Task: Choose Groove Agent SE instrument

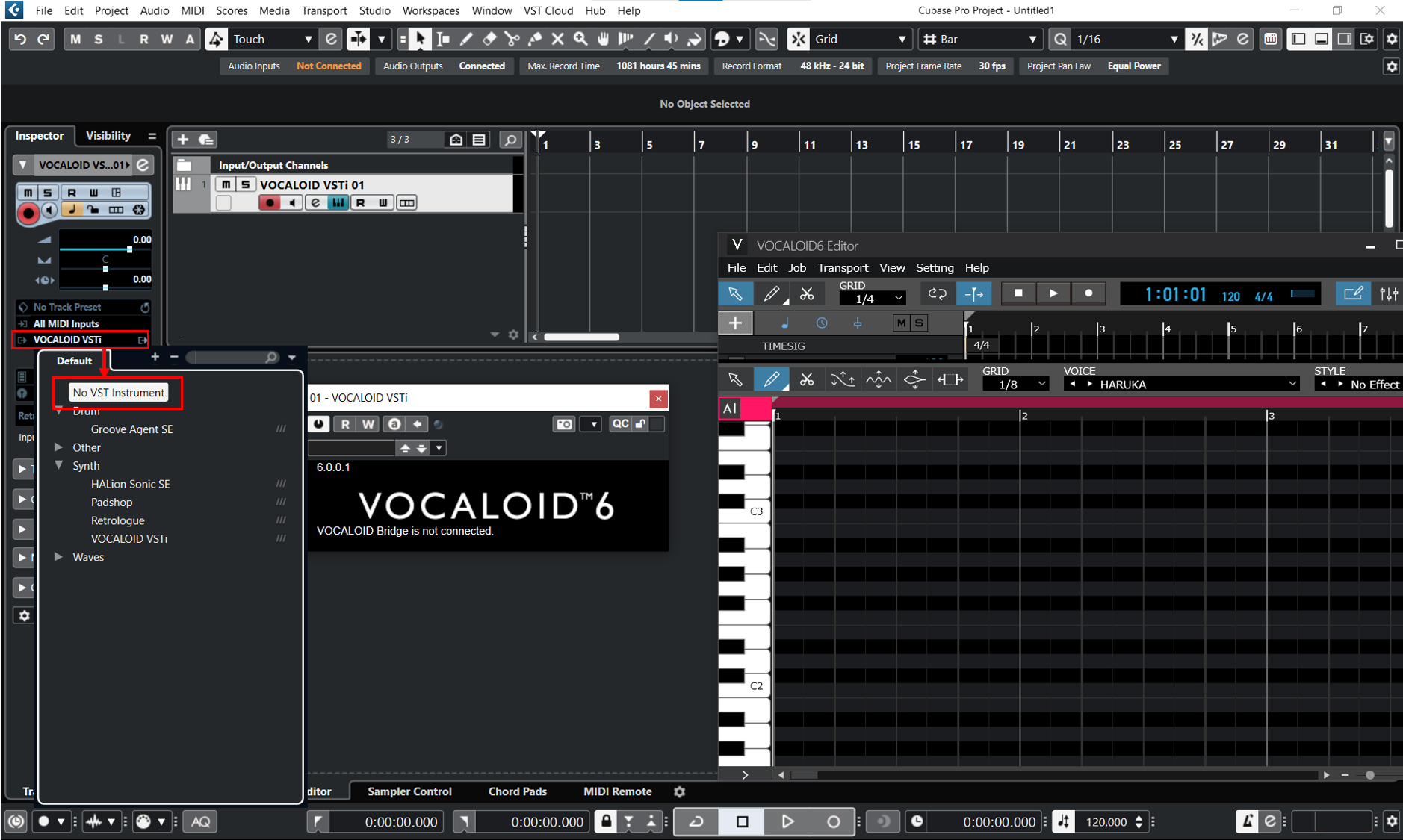Action: [x=131, y=429]
